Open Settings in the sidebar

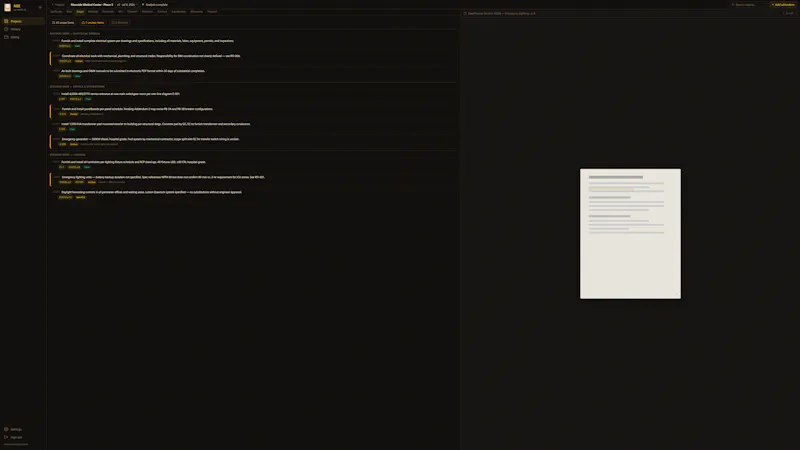tap(22, 430)
